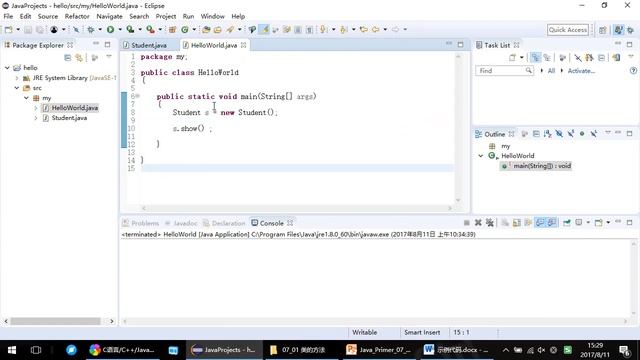
Task: Collapse the my package node
Action: (x=26, y=98)
